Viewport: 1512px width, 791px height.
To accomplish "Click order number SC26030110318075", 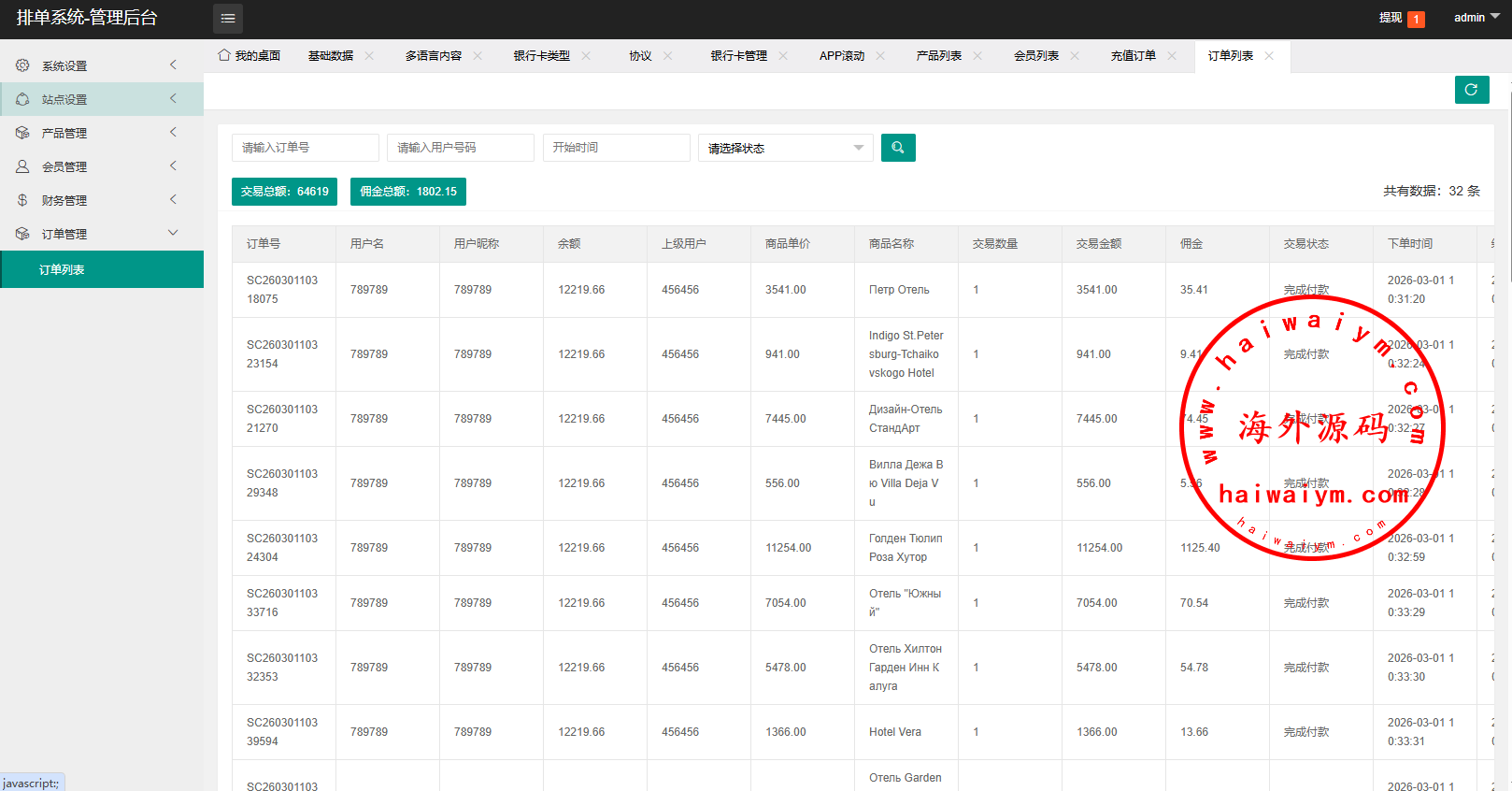I will tap(282, 290).
